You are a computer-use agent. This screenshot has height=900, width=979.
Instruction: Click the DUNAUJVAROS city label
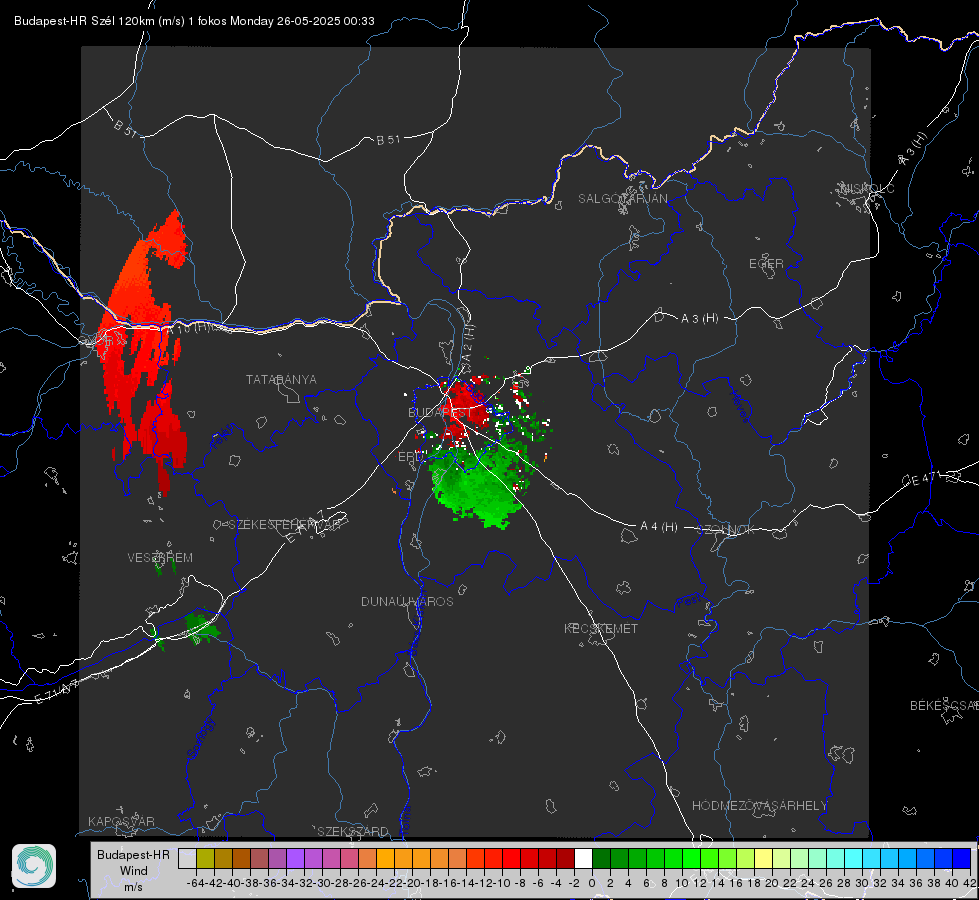point(407,601)
